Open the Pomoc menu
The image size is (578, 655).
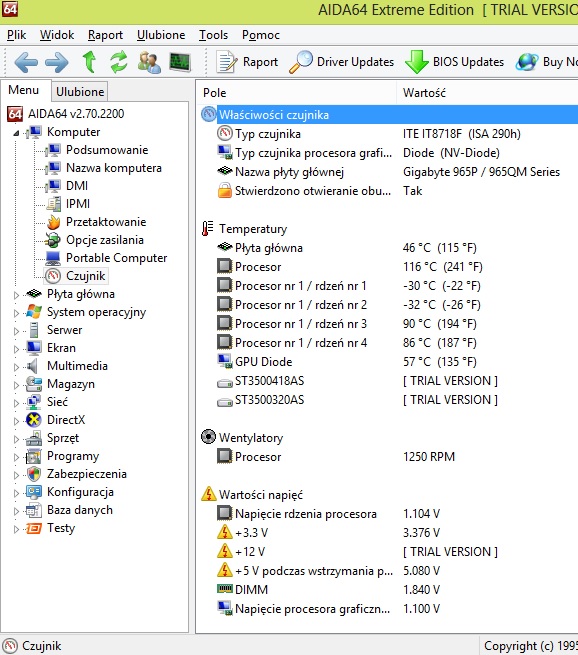point(261,35)
